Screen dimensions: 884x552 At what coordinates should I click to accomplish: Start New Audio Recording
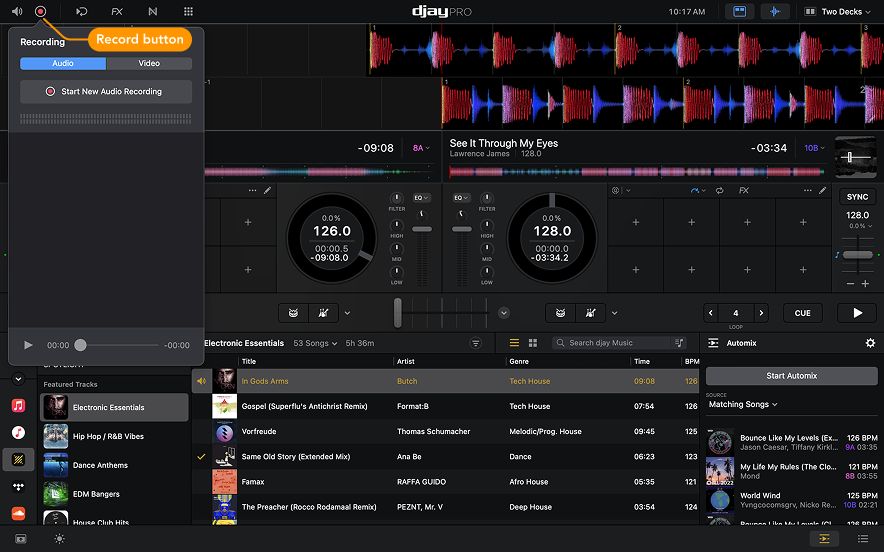106,91
